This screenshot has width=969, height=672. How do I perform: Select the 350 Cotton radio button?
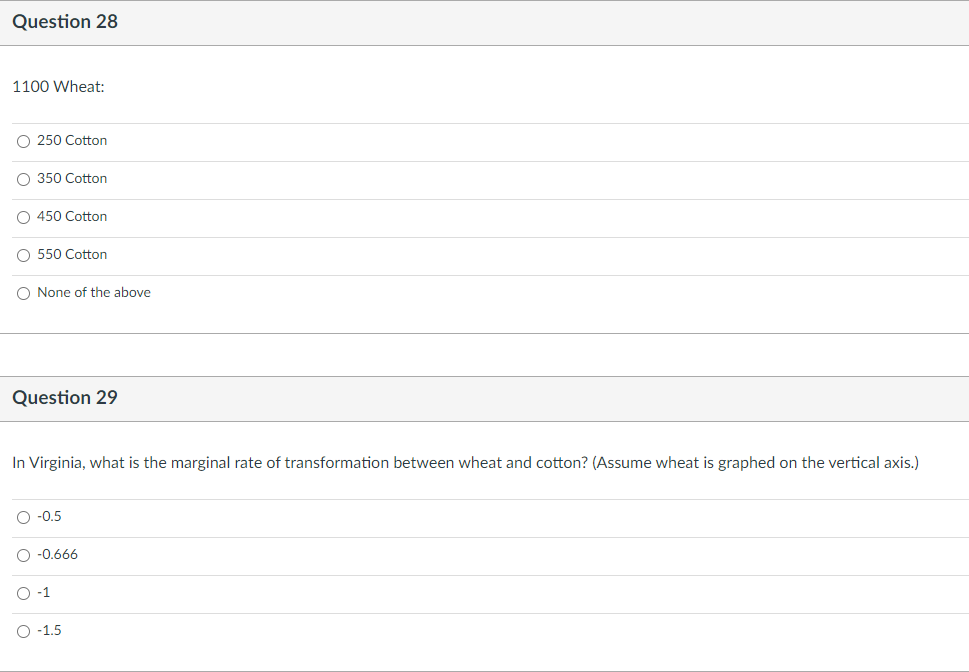point(23,179)
